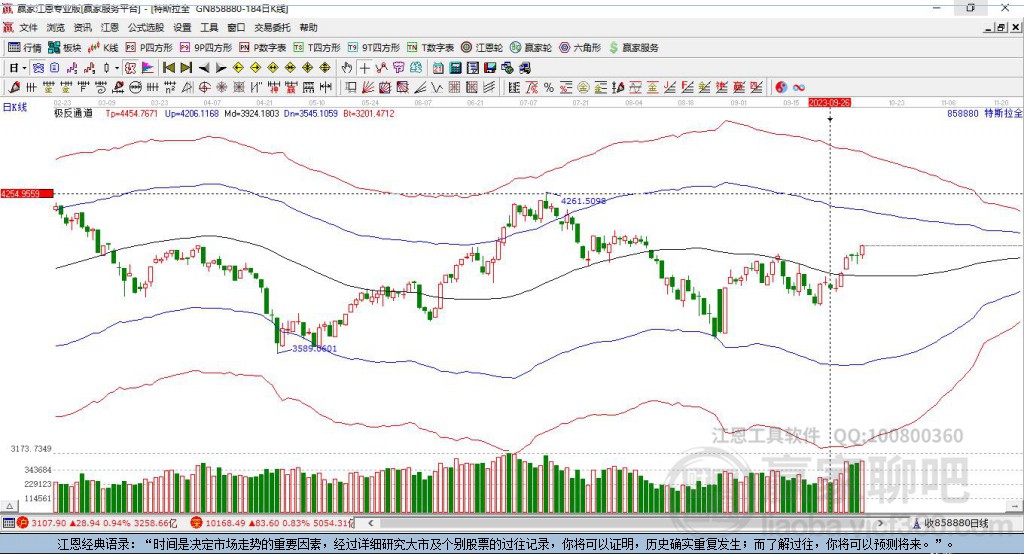Screen dimensions: 1024x554
Task: Select the crosshair cursor tool
Action: pos(364,68)
